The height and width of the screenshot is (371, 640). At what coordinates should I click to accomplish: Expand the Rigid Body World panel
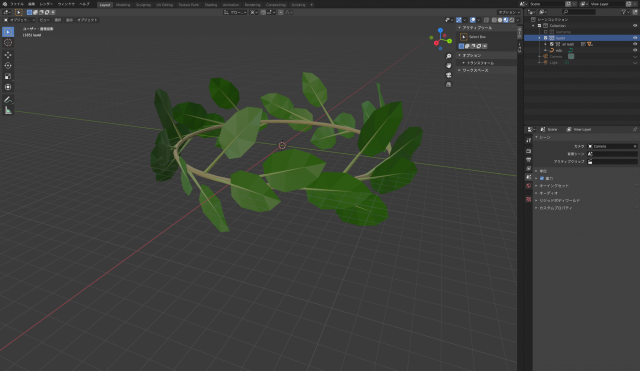(560, 200)
